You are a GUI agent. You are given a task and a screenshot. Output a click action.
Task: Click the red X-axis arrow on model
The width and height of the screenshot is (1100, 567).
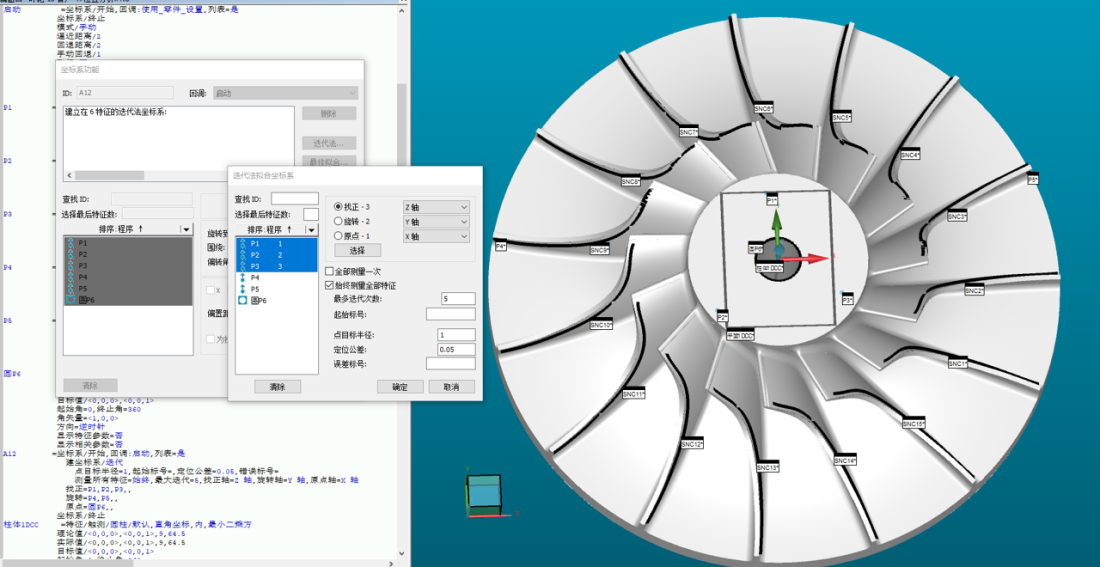(817, 258)
